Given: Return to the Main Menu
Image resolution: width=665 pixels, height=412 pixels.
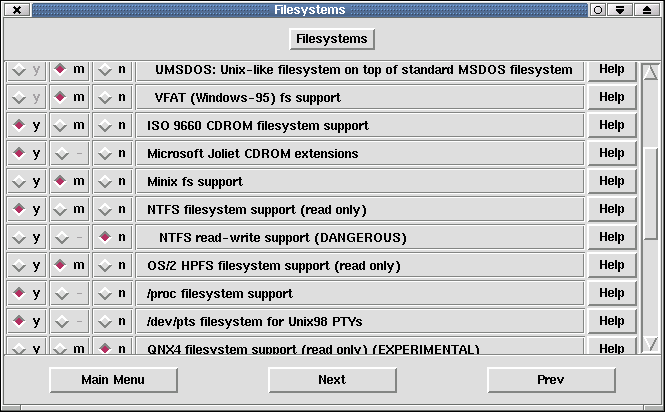Looking at the screenshot, I should pyautogui.click(x=113, y=380).
